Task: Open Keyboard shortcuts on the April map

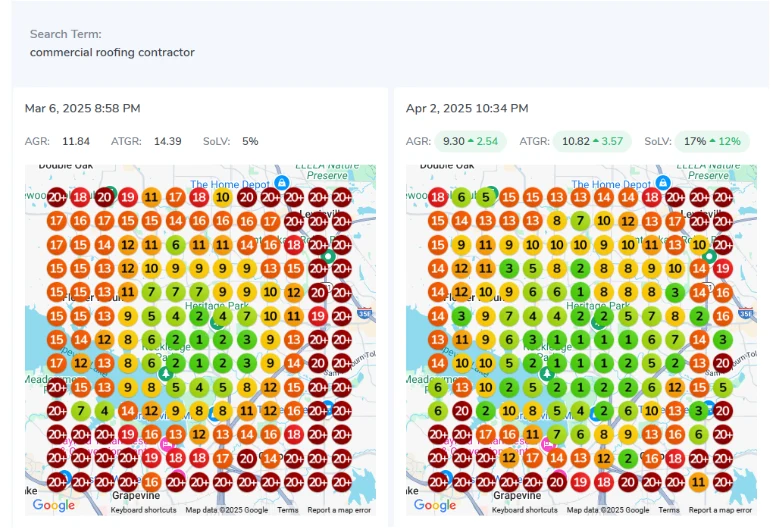Action: (x=525, y=510)
